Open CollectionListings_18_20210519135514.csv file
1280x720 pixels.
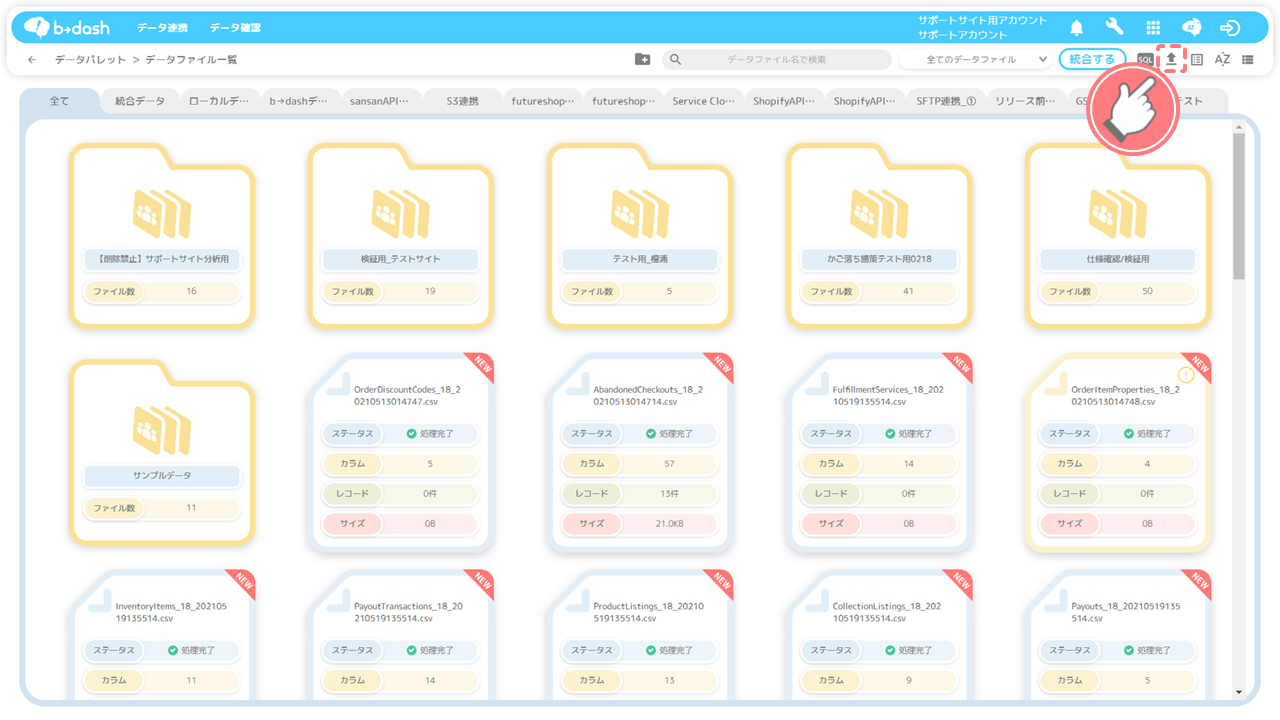(x=887, y=612)
